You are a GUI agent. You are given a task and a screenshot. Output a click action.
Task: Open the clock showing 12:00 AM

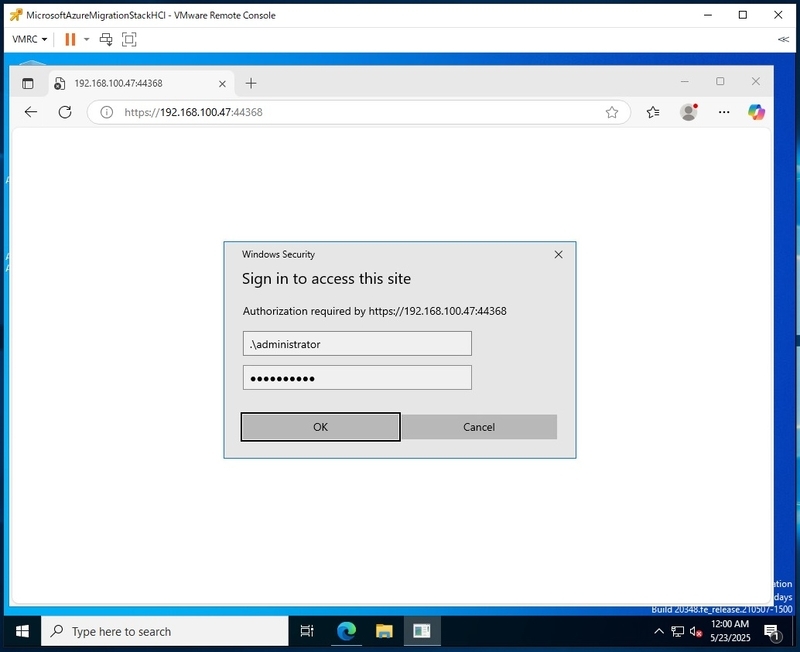coord(730,631)
